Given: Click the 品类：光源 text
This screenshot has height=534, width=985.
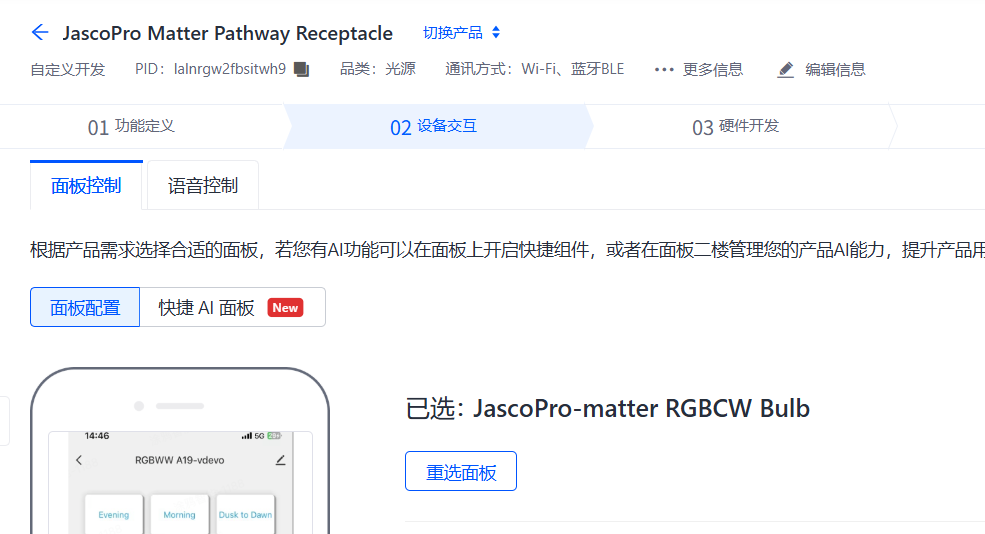Looking at the screenshot, I should 378,69.
